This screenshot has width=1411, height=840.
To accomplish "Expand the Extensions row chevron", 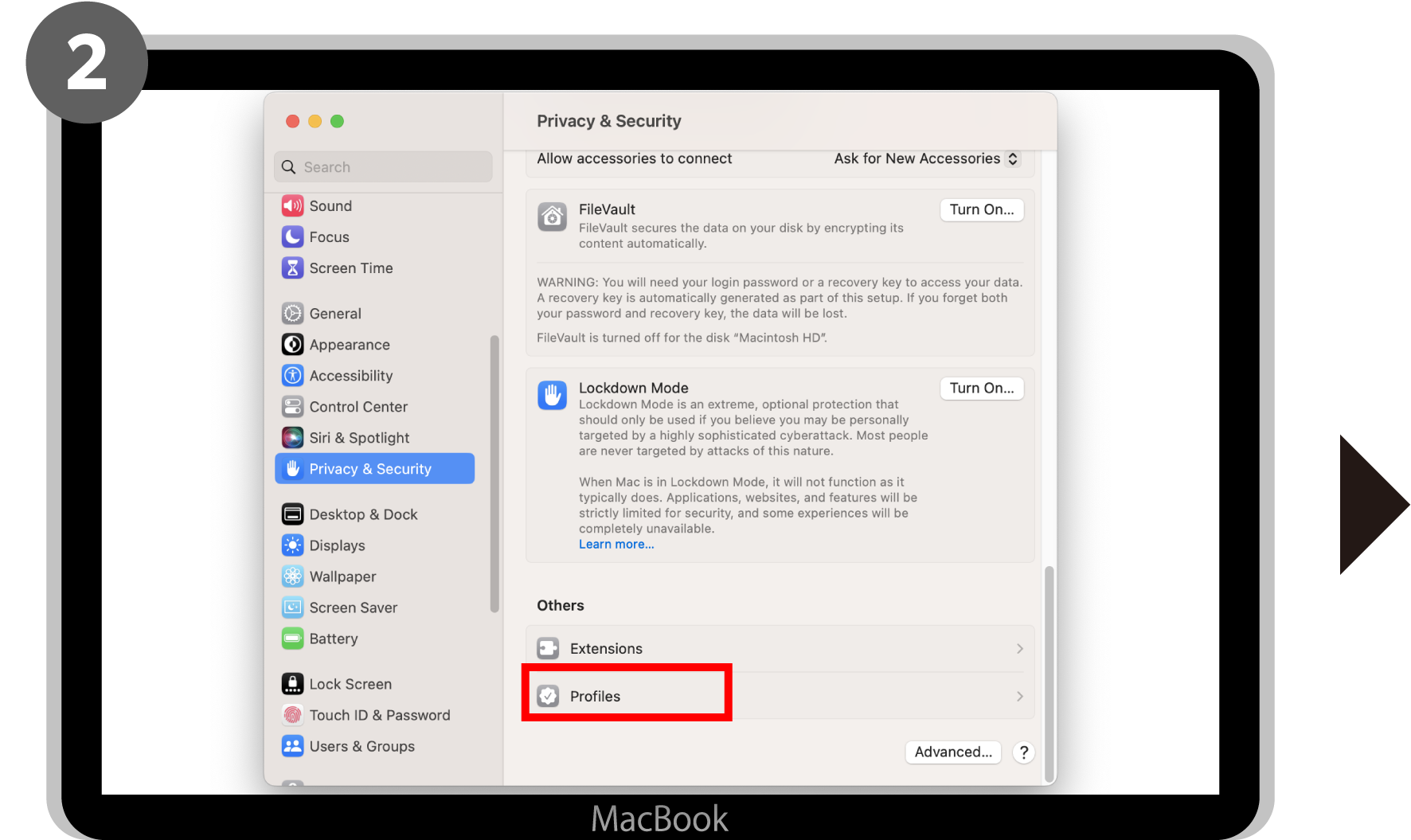I will click(x=1019, y=649).
